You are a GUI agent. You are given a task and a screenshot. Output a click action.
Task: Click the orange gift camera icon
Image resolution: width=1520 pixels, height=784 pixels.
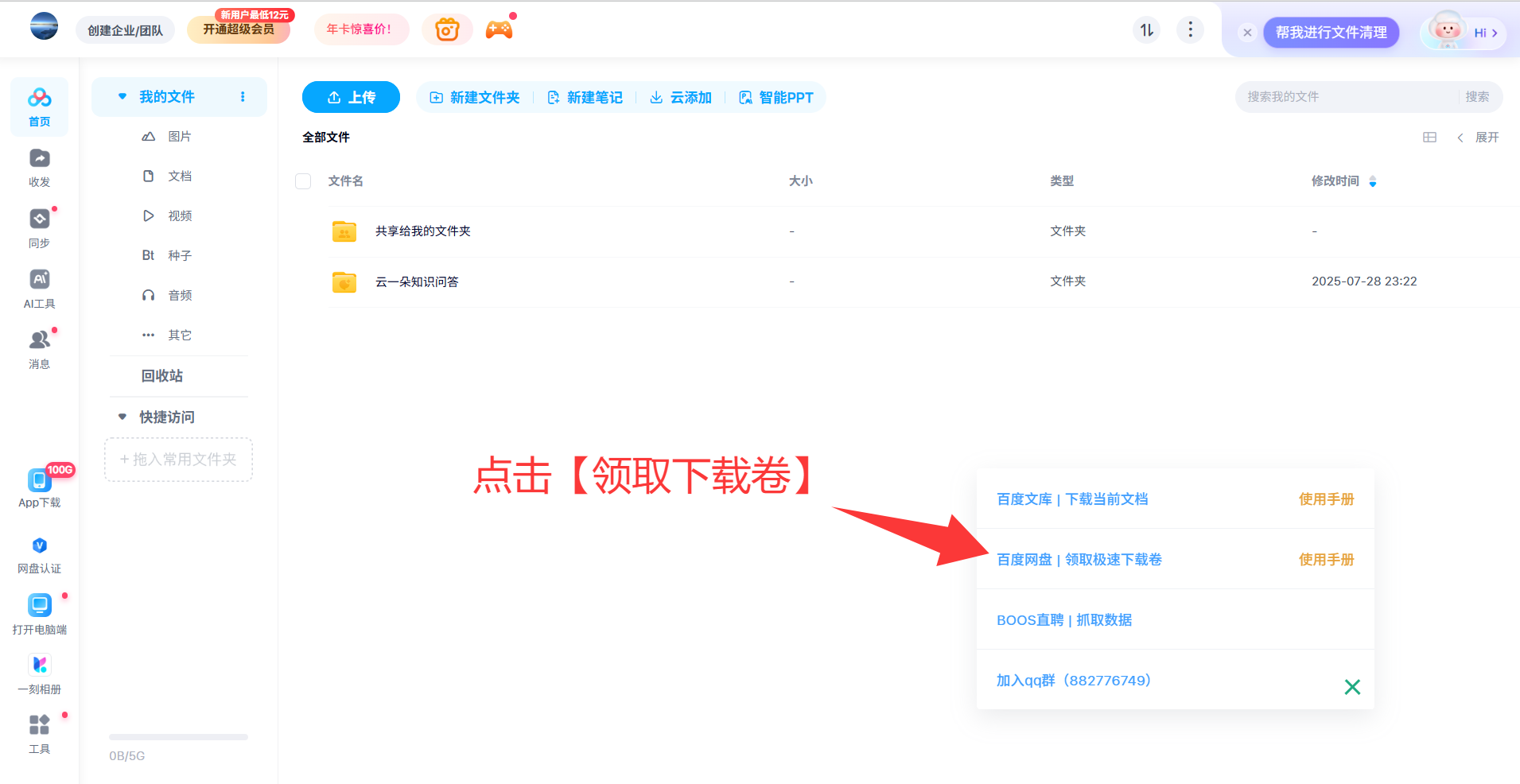coord(447,30)
